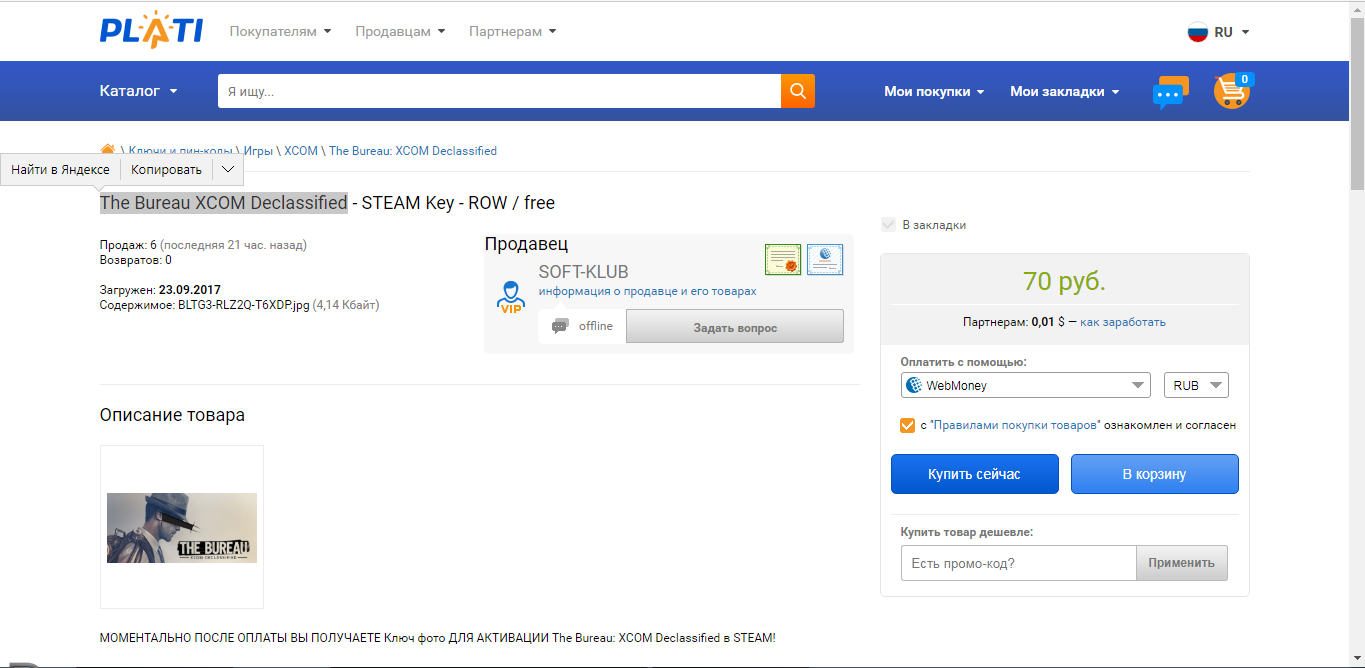The image size is (1365, 668).
Task: Open the RUB currency dropdown
Action: (x=1196, y=385)
